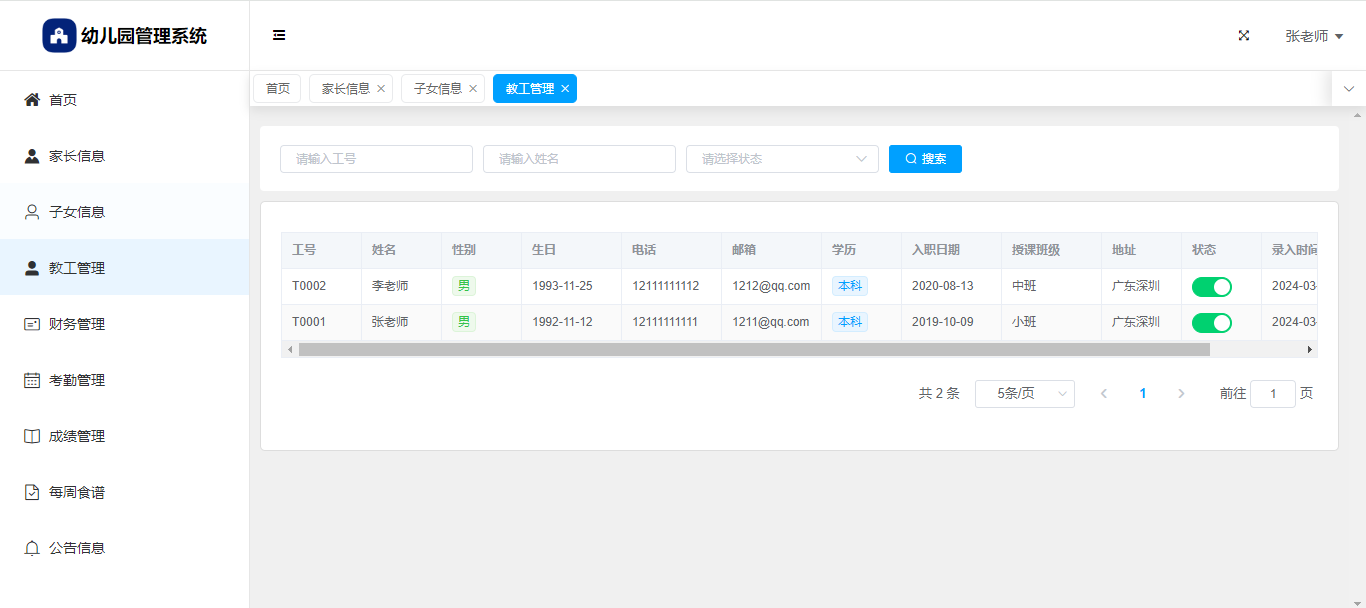Viewport: 1366px width, 608px height.
Task: Click the kindergarten system logo icon
Action: [59, 36]
